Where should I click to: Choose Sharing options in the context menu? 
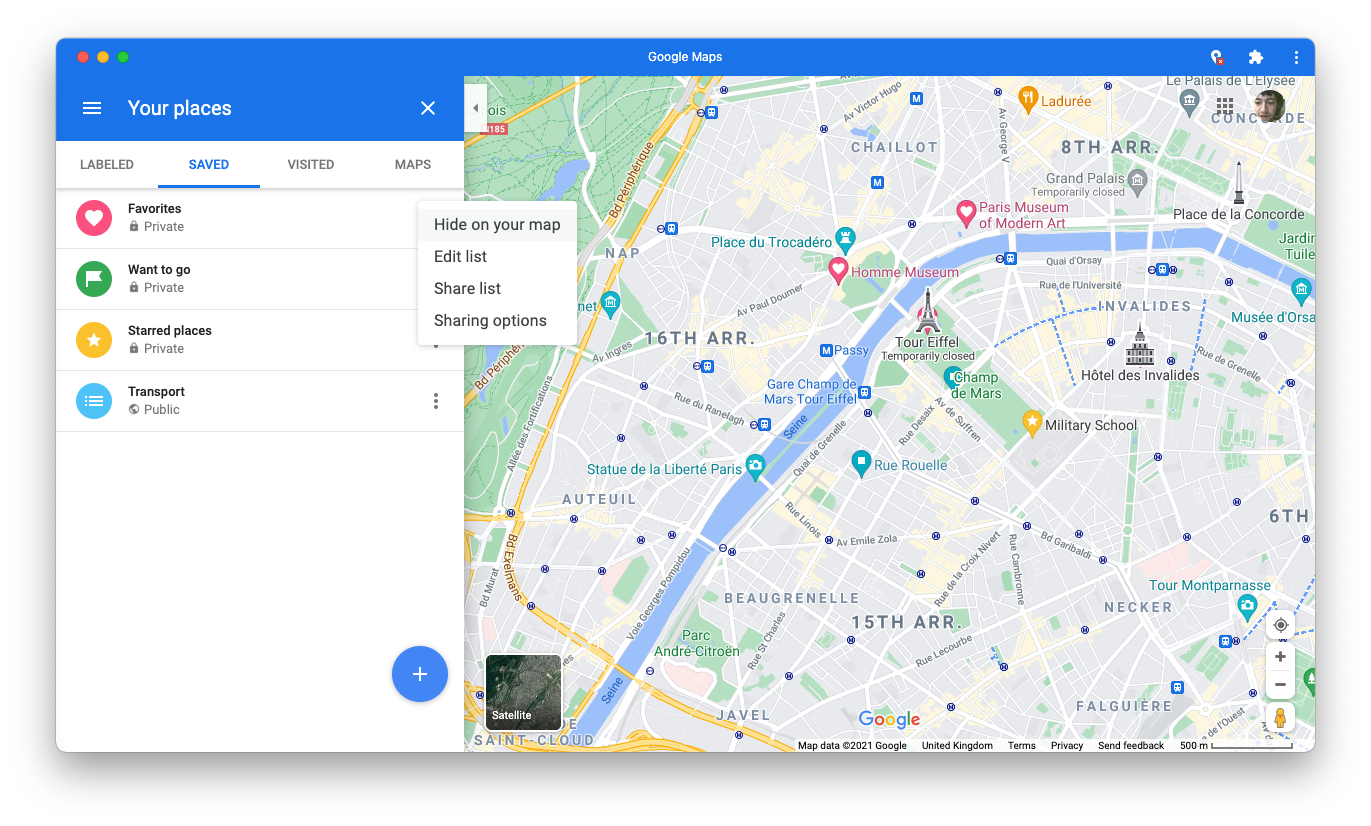490,320
